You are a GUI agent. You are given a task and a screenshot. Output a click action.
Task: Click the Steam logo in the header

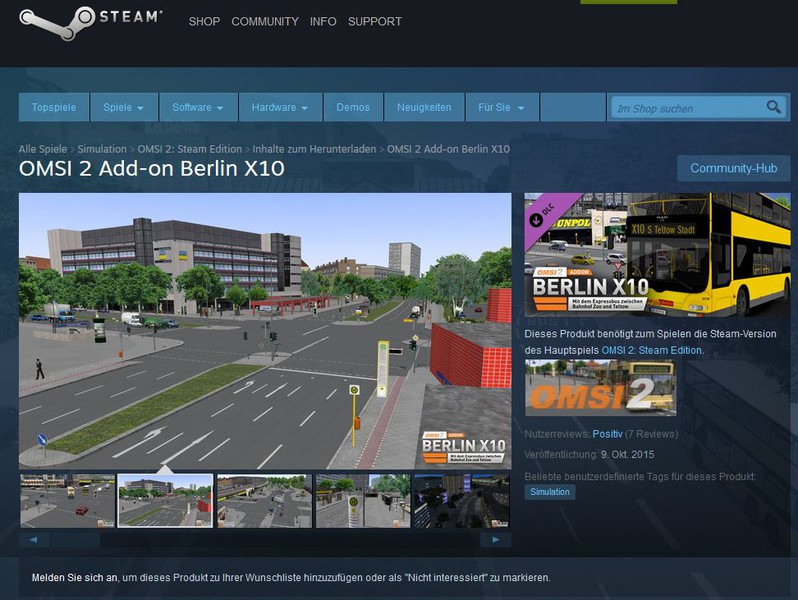[91, 22]
